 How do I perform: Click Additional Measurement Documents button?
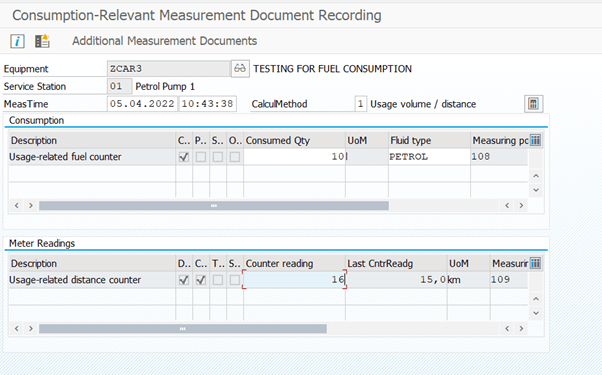point(164,41)
